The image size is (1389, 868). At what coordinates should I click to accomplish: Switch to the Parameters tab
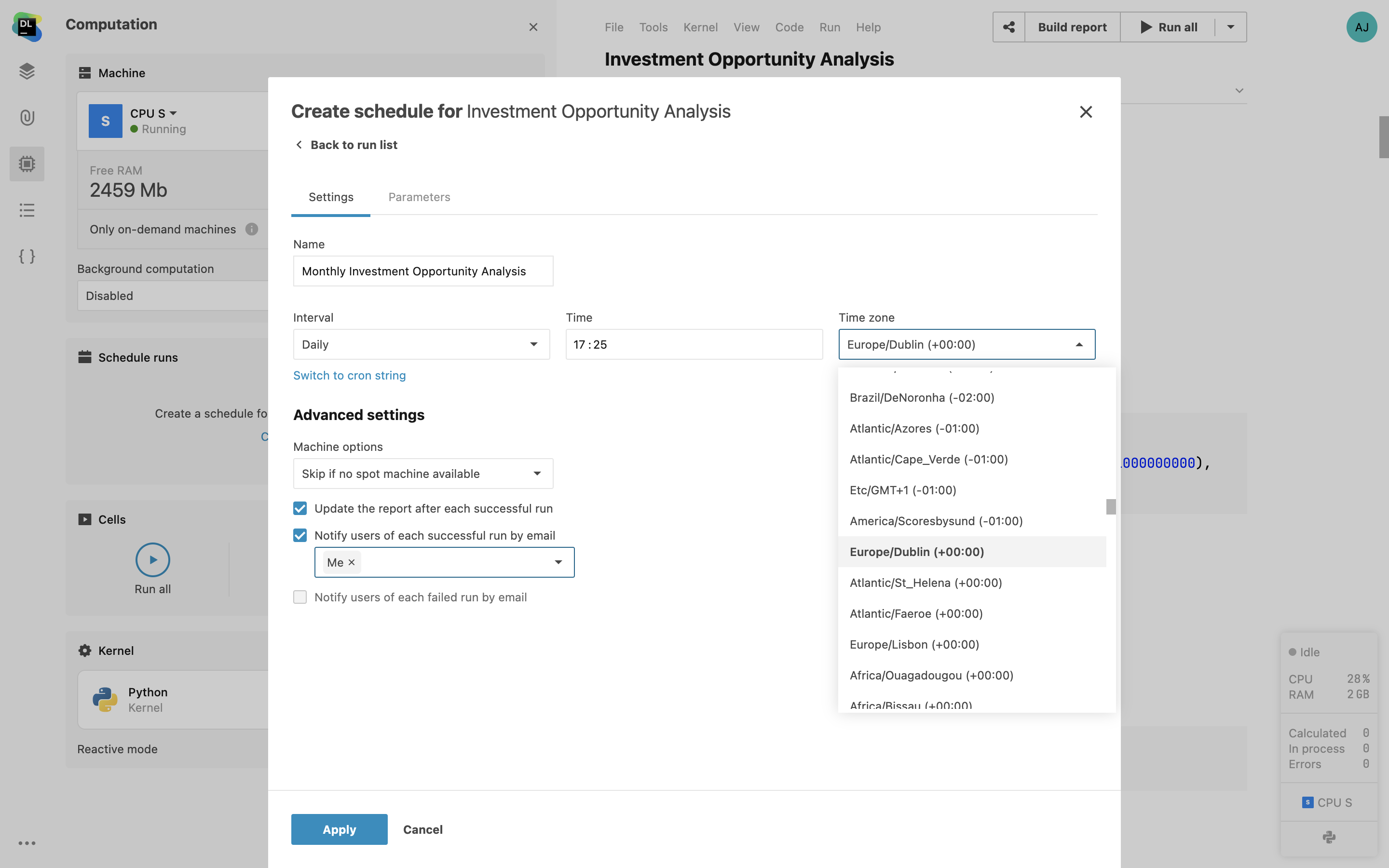[x=419, y=197]
